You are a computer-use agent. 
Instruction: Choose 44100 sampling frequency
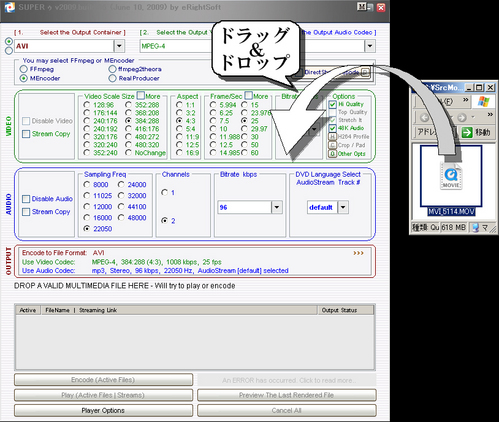(x=121, y=207)
